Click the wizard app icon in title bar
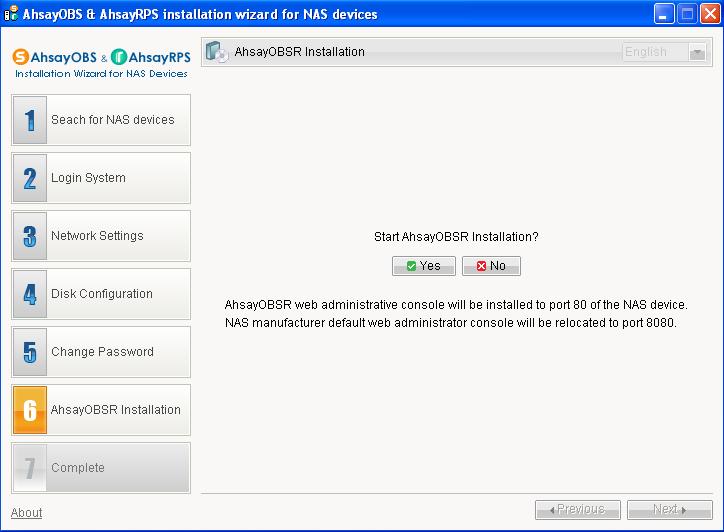 11,13
